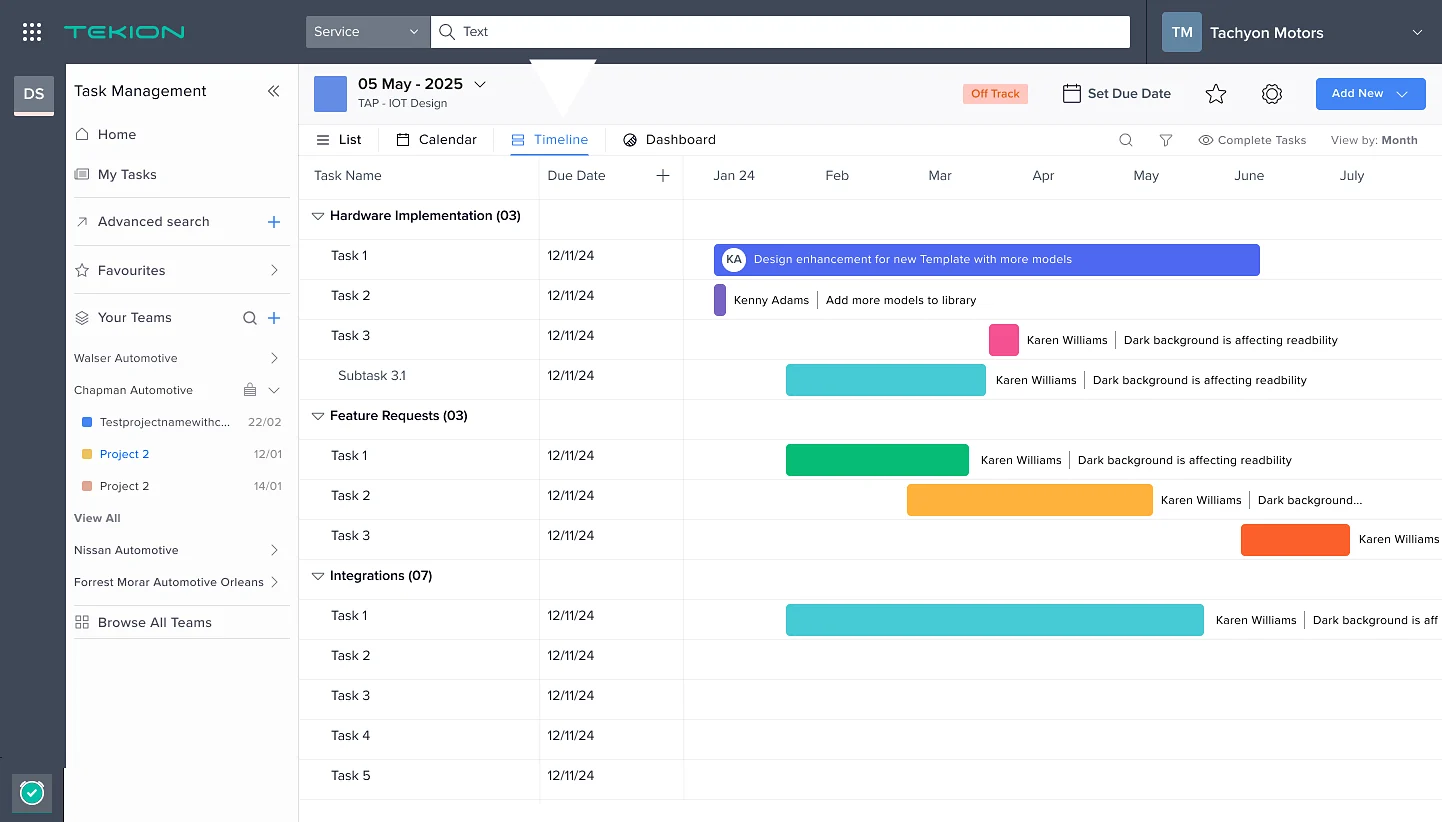Image resolution: width=1442 pixels, height=822 pixels.
Task: Click the orange Feature Requests Task 3 bar
Action: (x=1295, y=540)
